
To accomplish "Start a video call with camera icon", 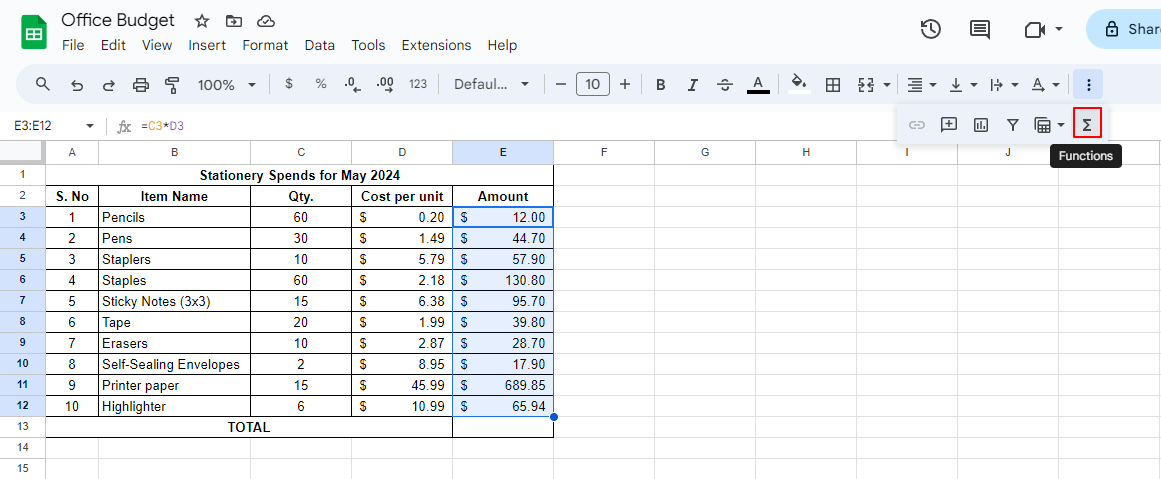I will (1034, 29).
